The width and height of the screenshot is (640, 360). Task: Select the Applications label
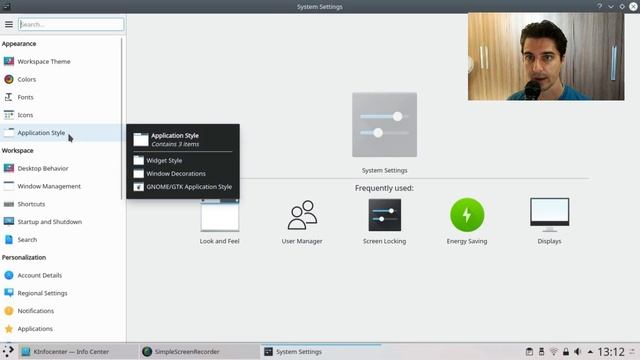[35, 329]
